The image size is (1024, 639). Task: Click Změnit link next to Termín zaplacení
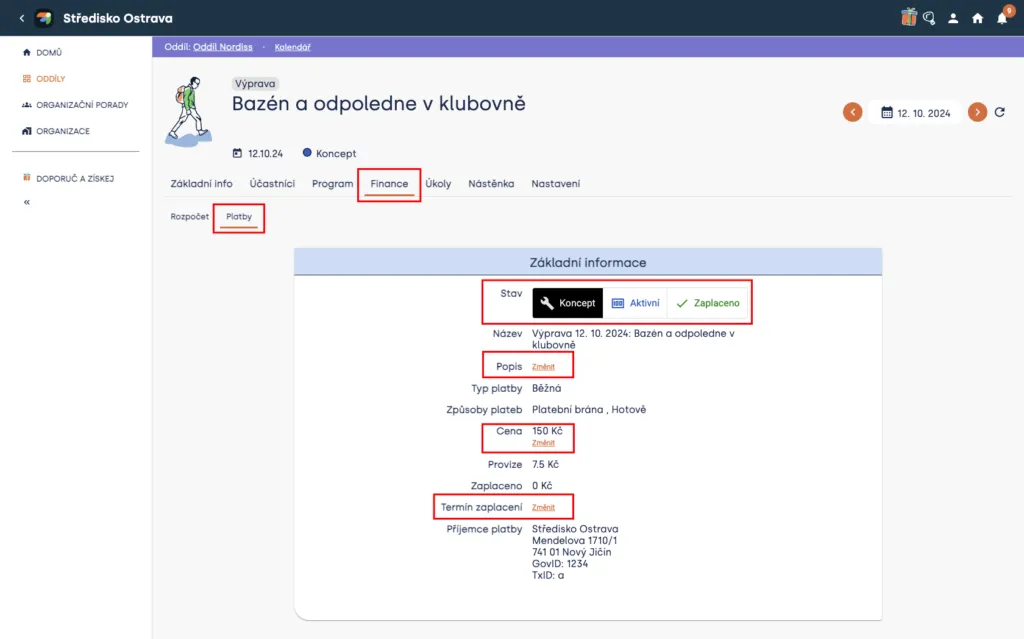[543, 508]
